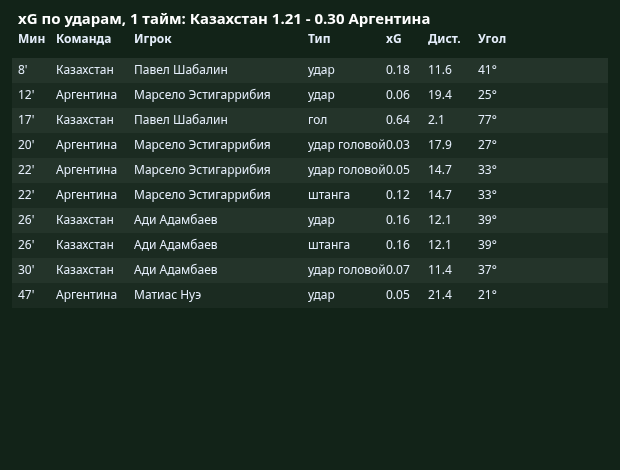Click the 'Мин' column header

tap(32, 39)
